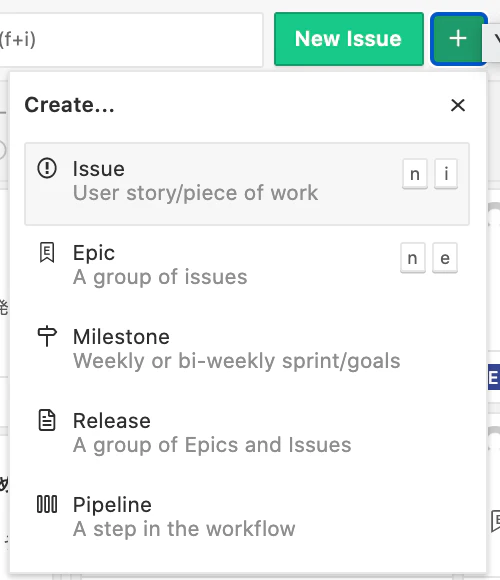Choose Release in the Create list
This screenshot has height=580, width=500.
[x=247, y=432]
